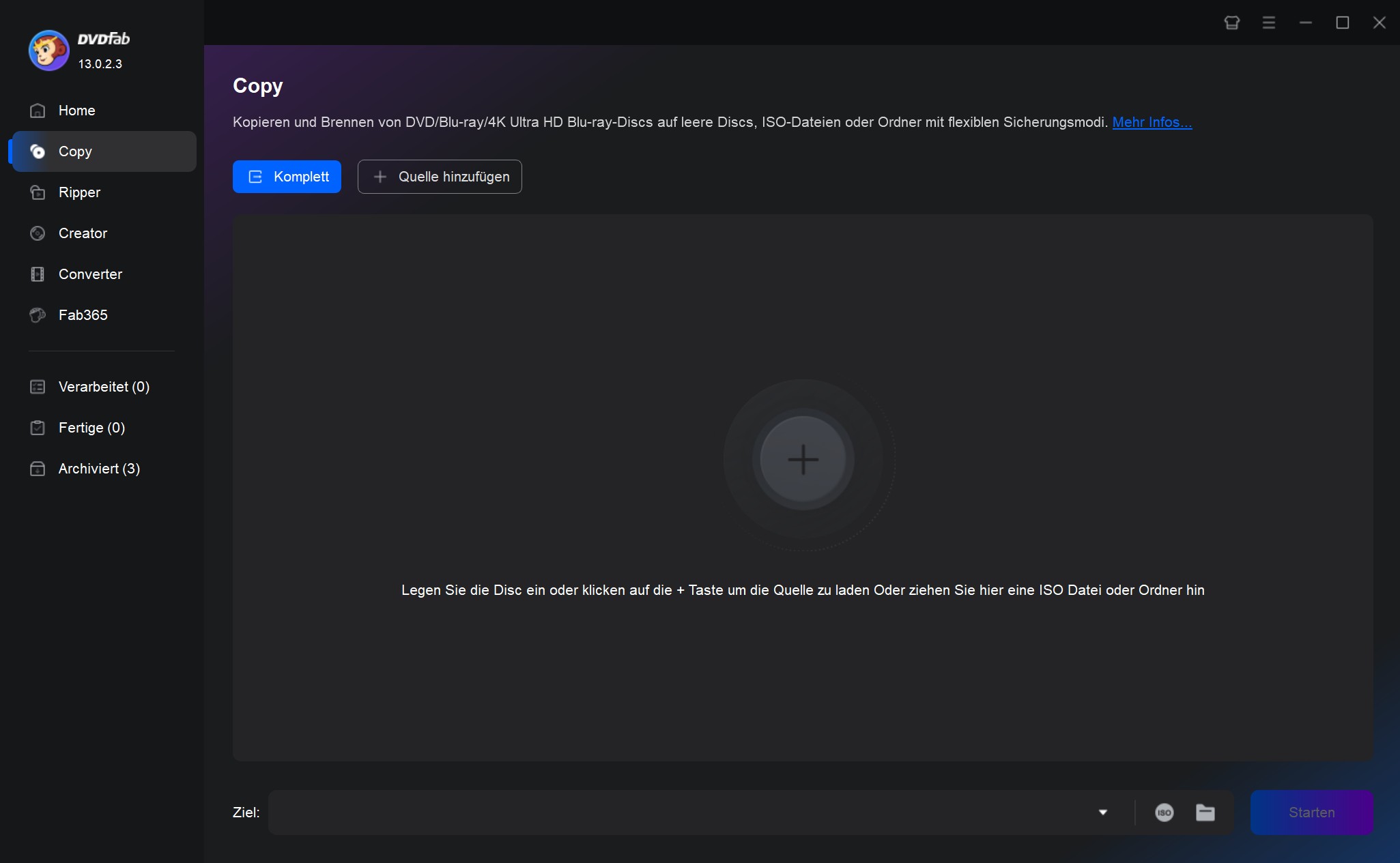The width and height of the screenshot is (1400, 863).
Task: Open the Converter module
Action: (90, 274)
